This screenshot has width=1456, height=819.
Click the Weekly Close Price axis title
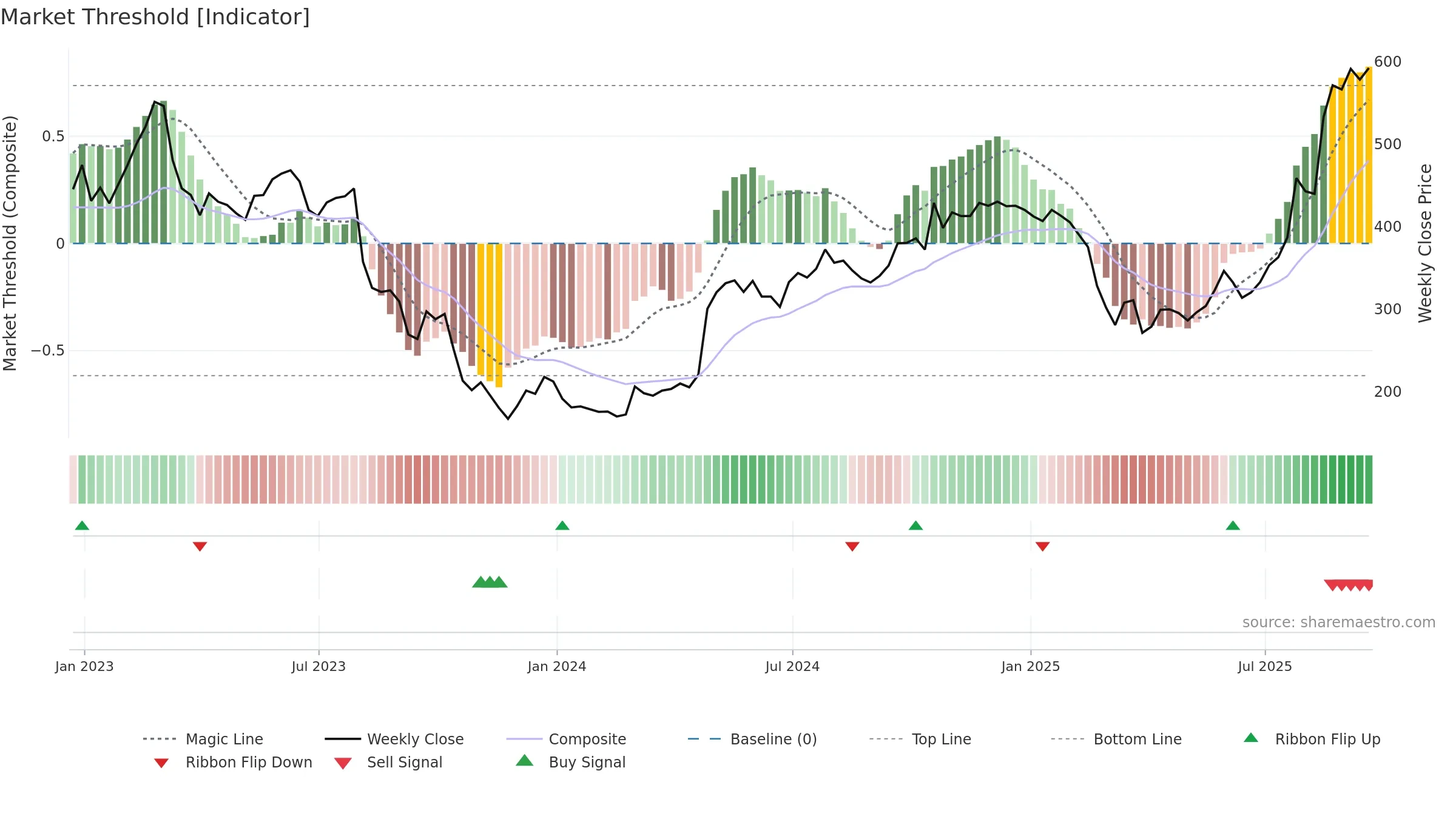click(x=1425, y=243)
